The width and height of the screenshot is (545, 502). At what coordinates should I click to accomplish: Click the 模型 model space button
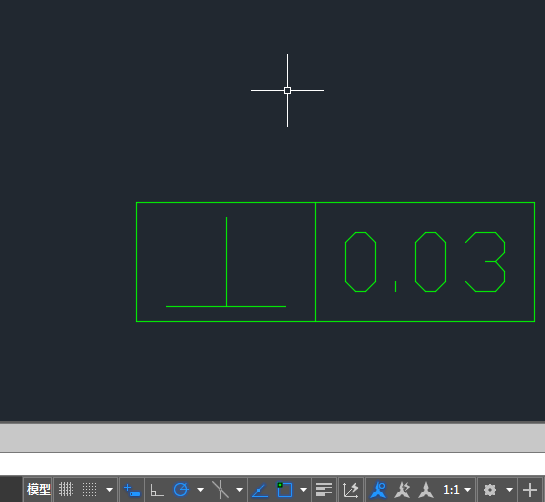38,489
